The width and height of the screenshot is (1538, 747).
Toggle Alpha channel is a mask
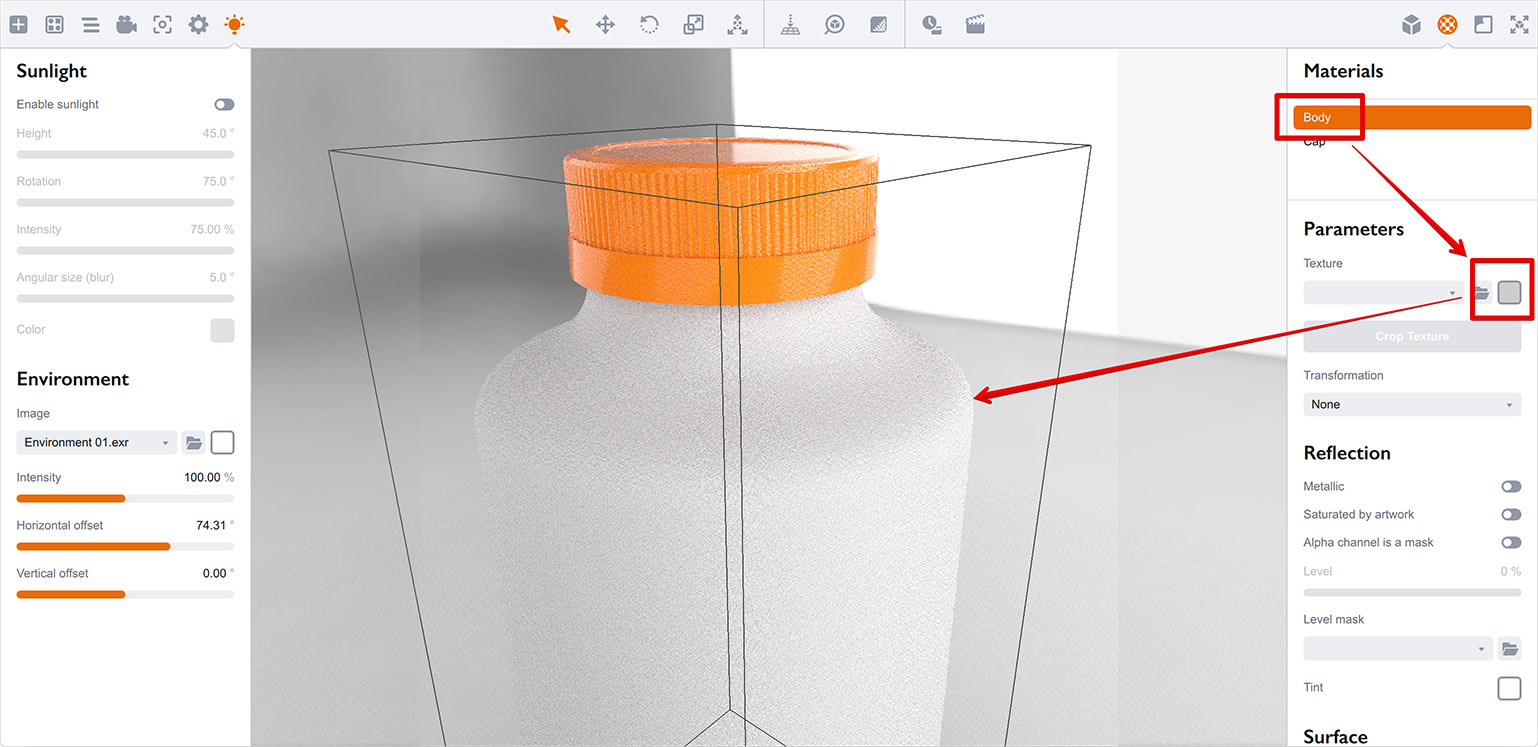[x=1510, y=542]
